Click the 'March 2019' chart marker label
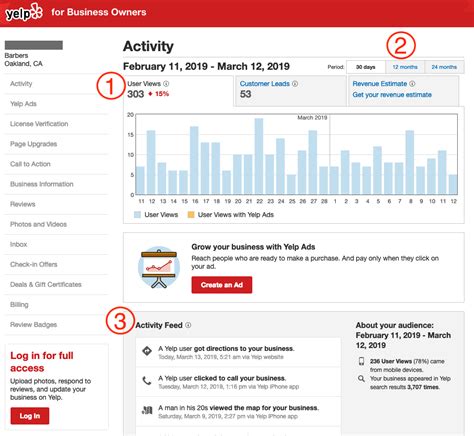This screenshot has height=436, width=474. [x=312, y=118]
